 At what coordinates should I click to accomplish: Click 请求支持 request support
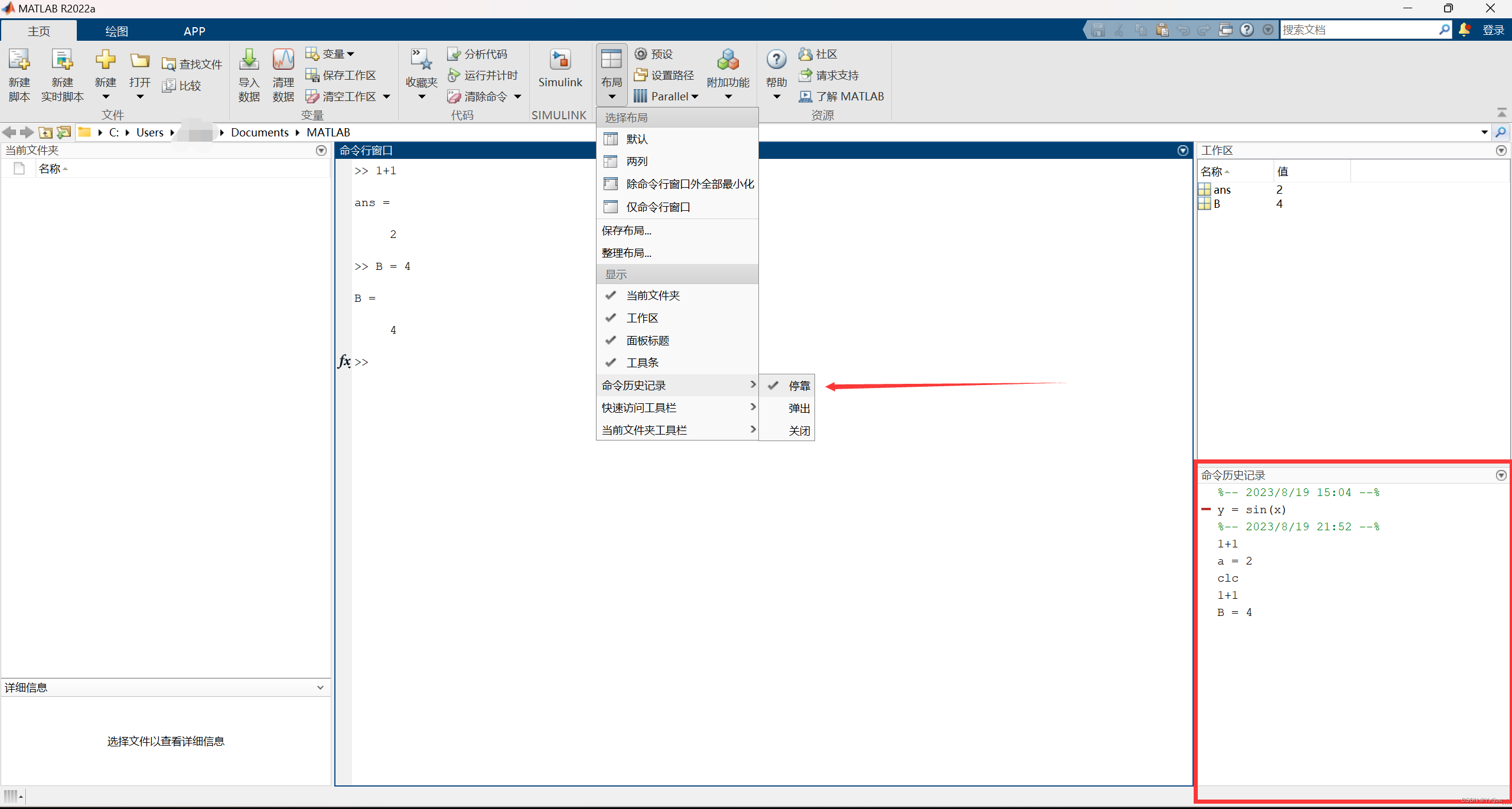[829, 75]
